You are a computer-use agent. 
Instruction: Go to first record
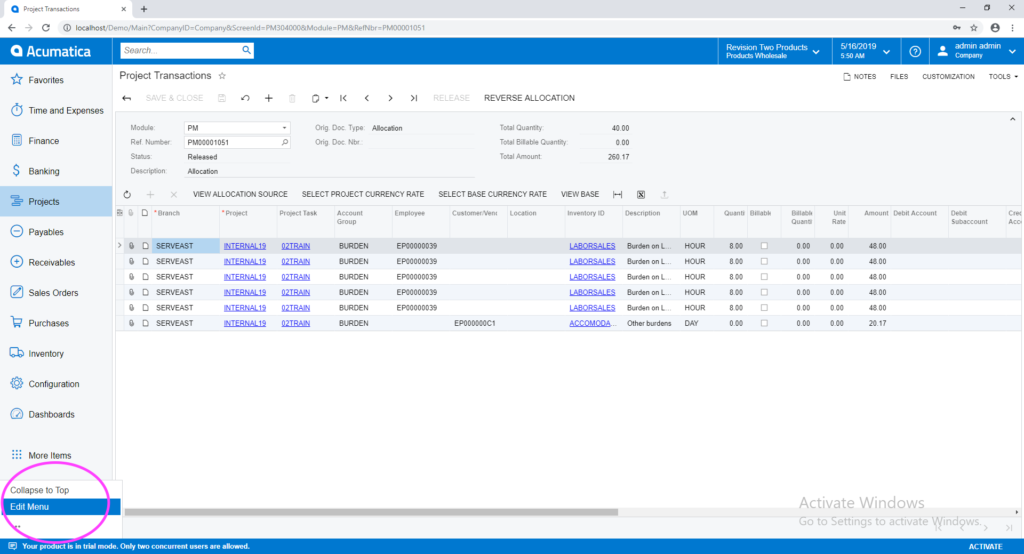[344, 98]
